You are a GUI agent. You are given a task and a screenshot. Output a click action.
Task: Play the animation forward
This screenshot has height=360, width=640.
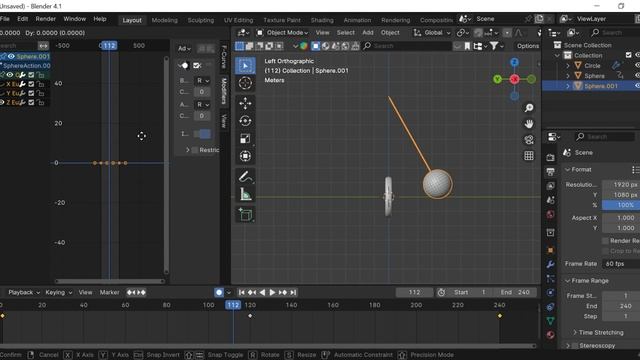[272, 292]
